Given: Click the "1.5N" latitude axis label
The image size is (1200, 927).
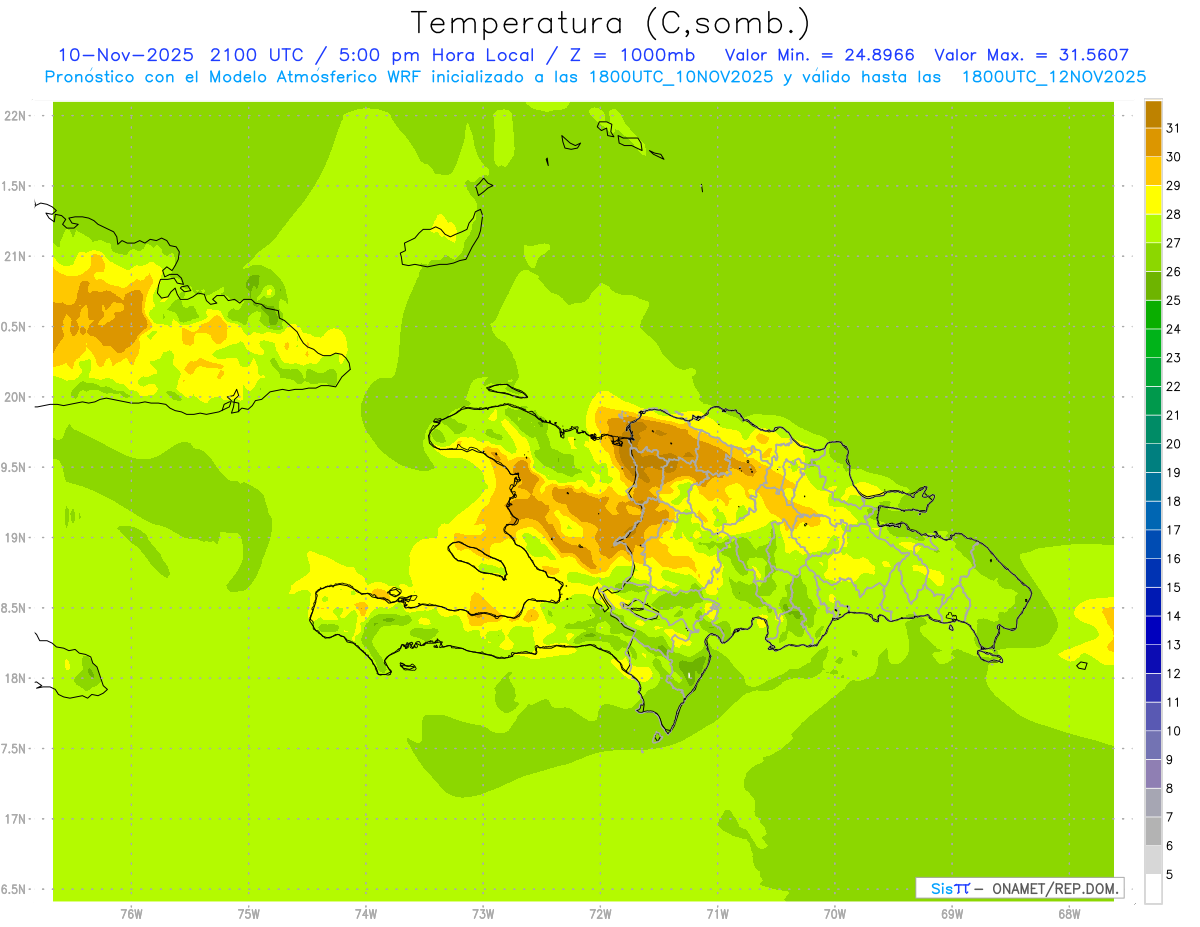Looking at the screenshot, I should coord(14,186).
